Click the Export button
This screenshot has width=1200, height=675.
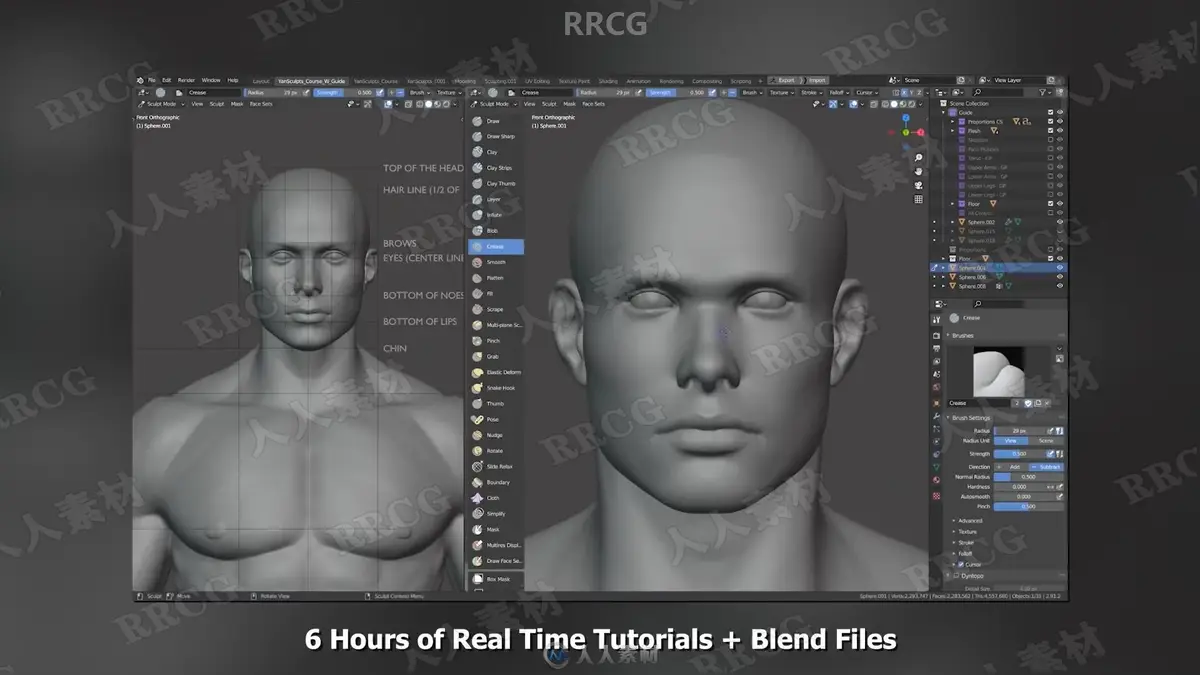pos(787,80)
